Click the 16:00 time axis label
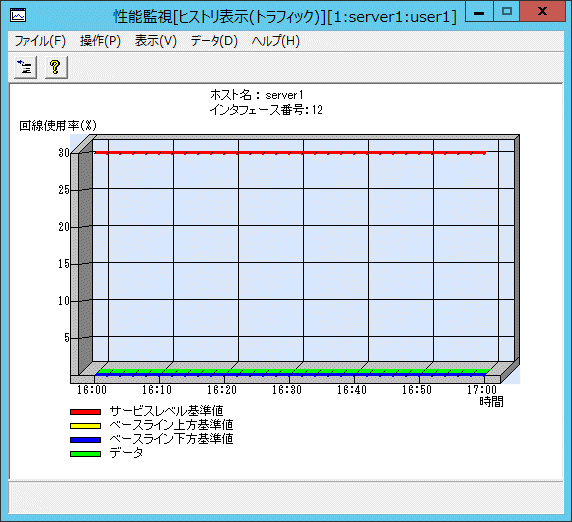 point(92,390)
